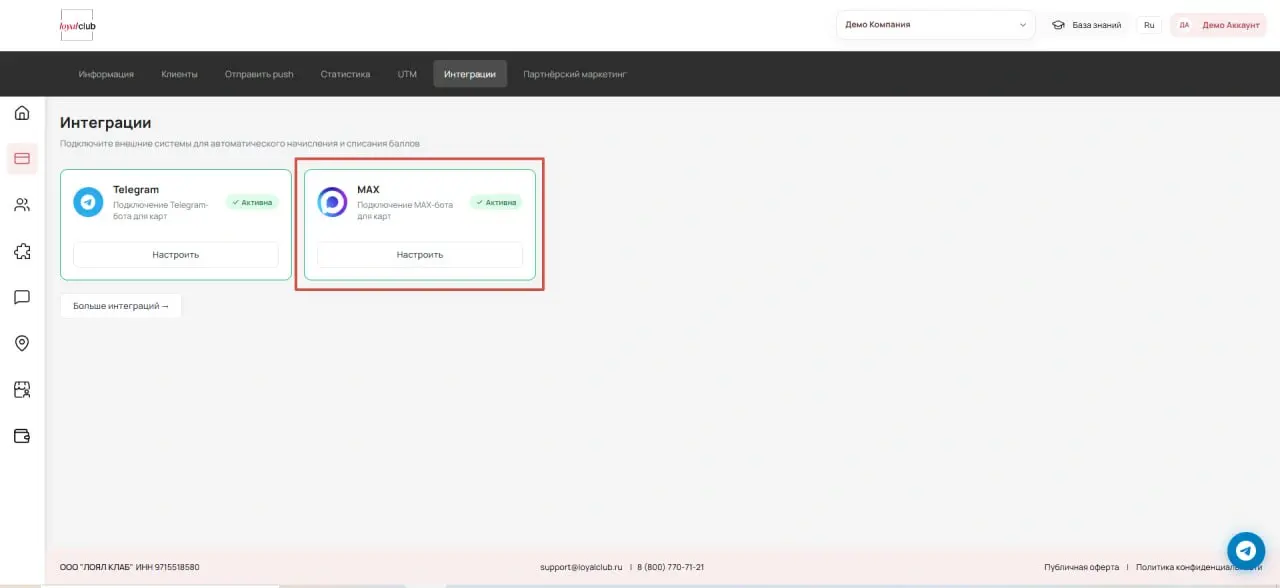Open the puzzle piece integrations sidebar icon
The height and width of the screenshot is (588, 1280).
click(22, 251)
